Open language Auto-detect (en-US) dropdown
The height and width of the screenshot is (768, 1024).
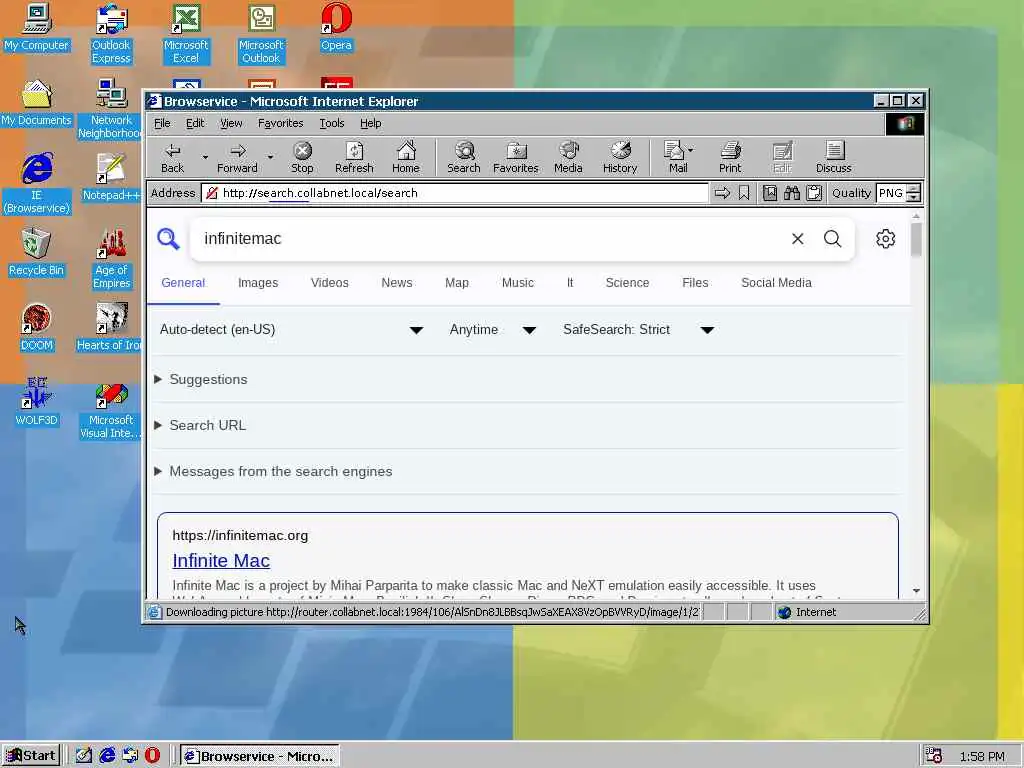291,330
